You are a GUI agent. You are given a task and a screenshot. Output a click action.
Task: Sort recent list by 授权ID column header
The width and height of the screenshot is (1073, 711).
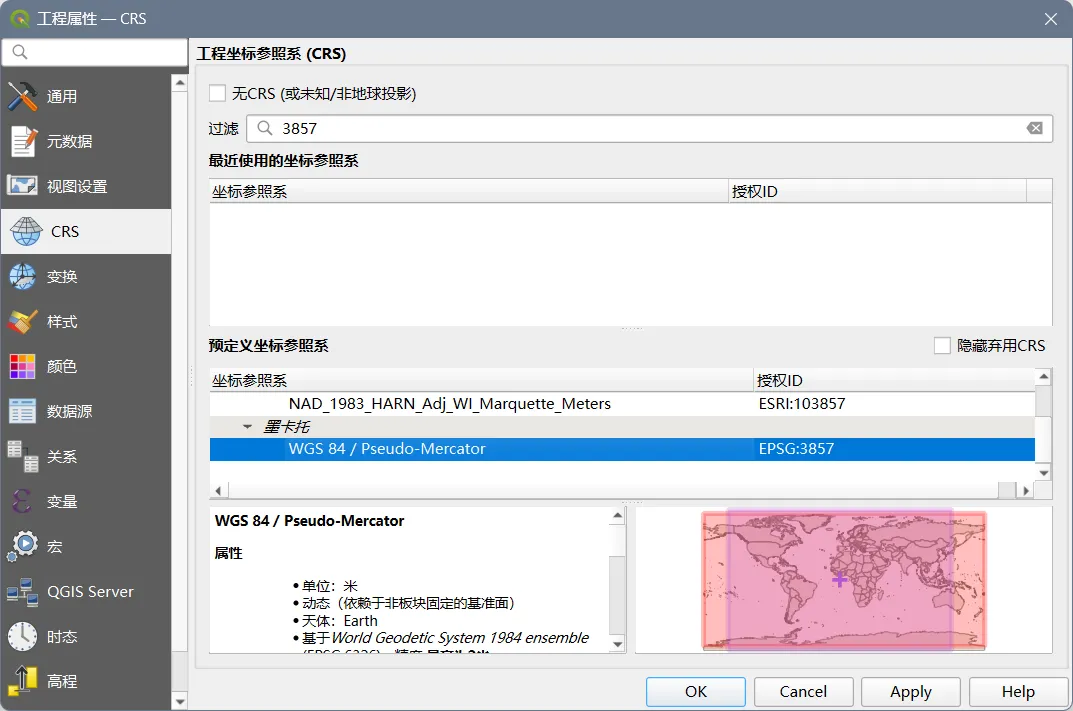click(x=877, y=191)
